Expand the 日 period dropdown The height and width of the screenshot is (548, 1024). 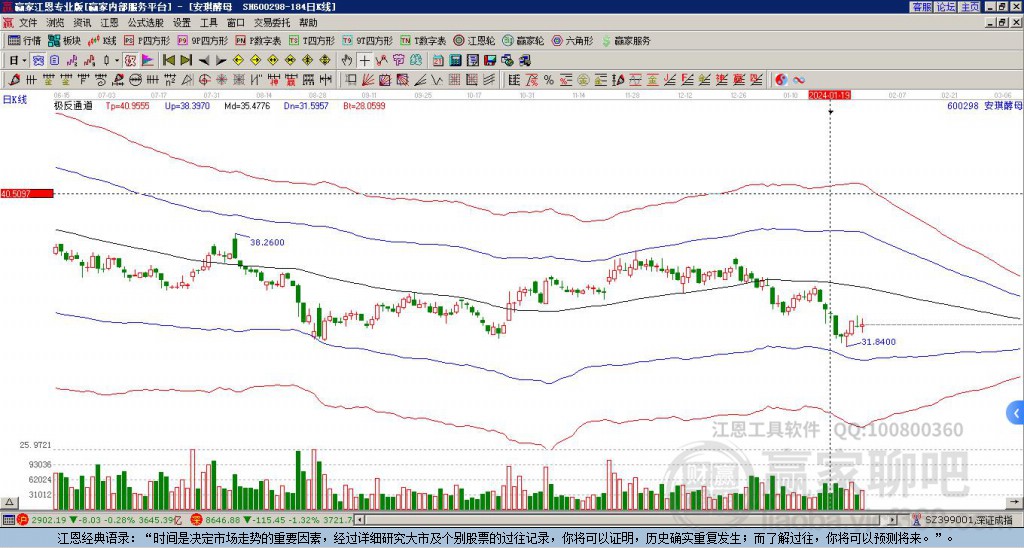[24, 61]
